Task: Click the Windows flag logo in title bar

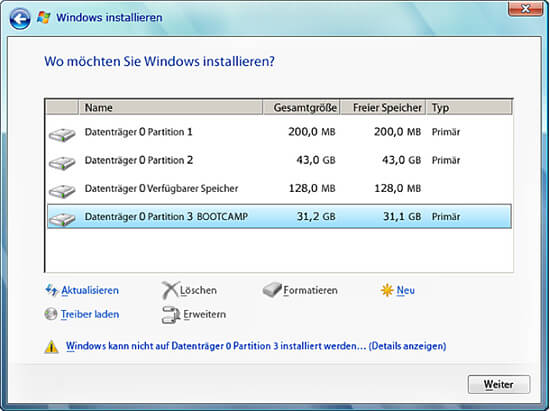Action: pos(44,17)
